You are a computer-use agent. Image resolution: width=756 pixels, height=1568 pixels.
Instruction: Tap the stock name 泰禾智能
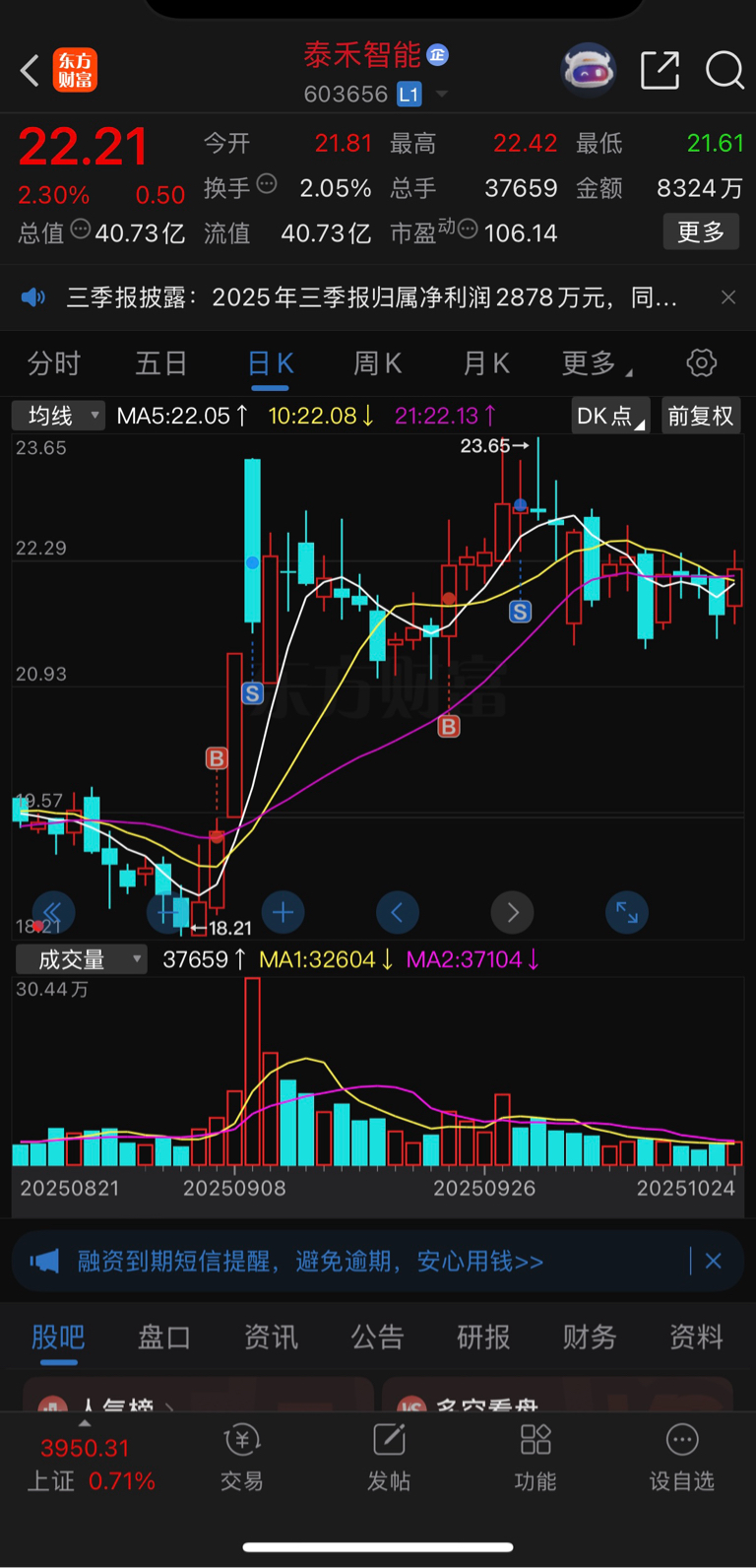[x=362, y=55]
